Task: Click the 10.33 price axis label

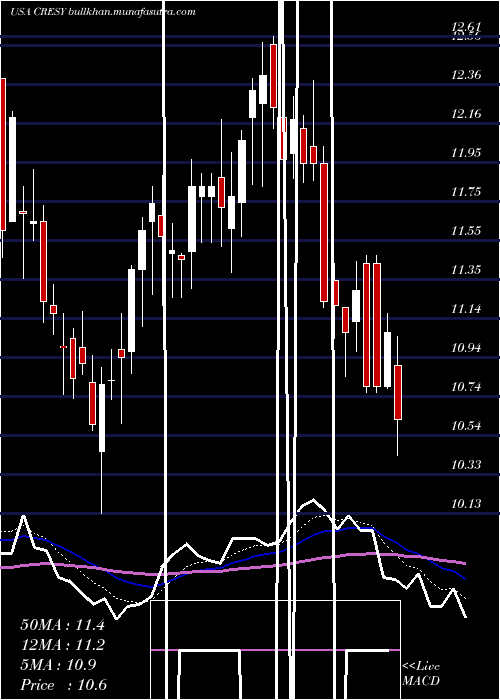Action: pos(466,464)
